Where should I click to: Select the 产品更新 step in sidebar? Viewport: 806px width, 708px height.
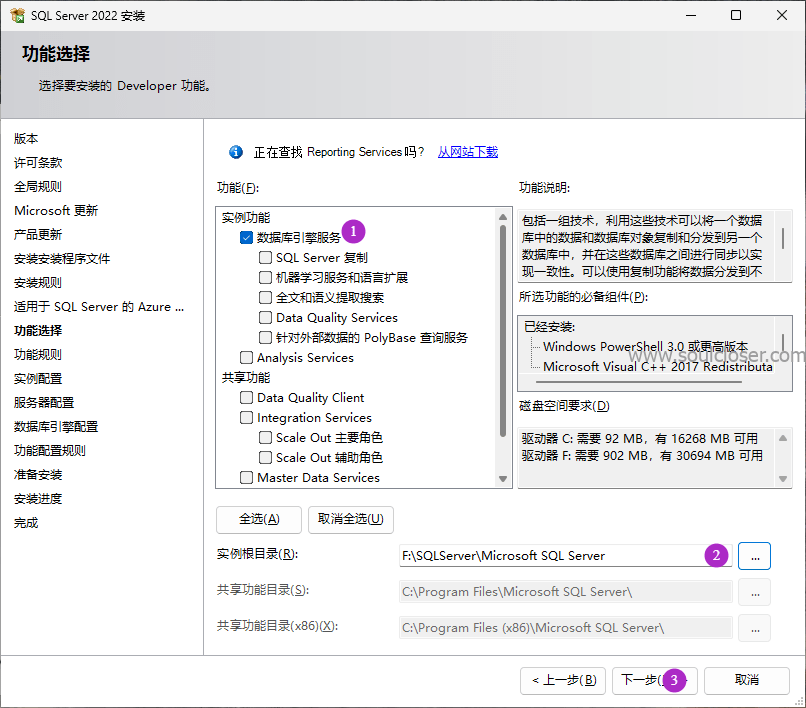(38, 235)
